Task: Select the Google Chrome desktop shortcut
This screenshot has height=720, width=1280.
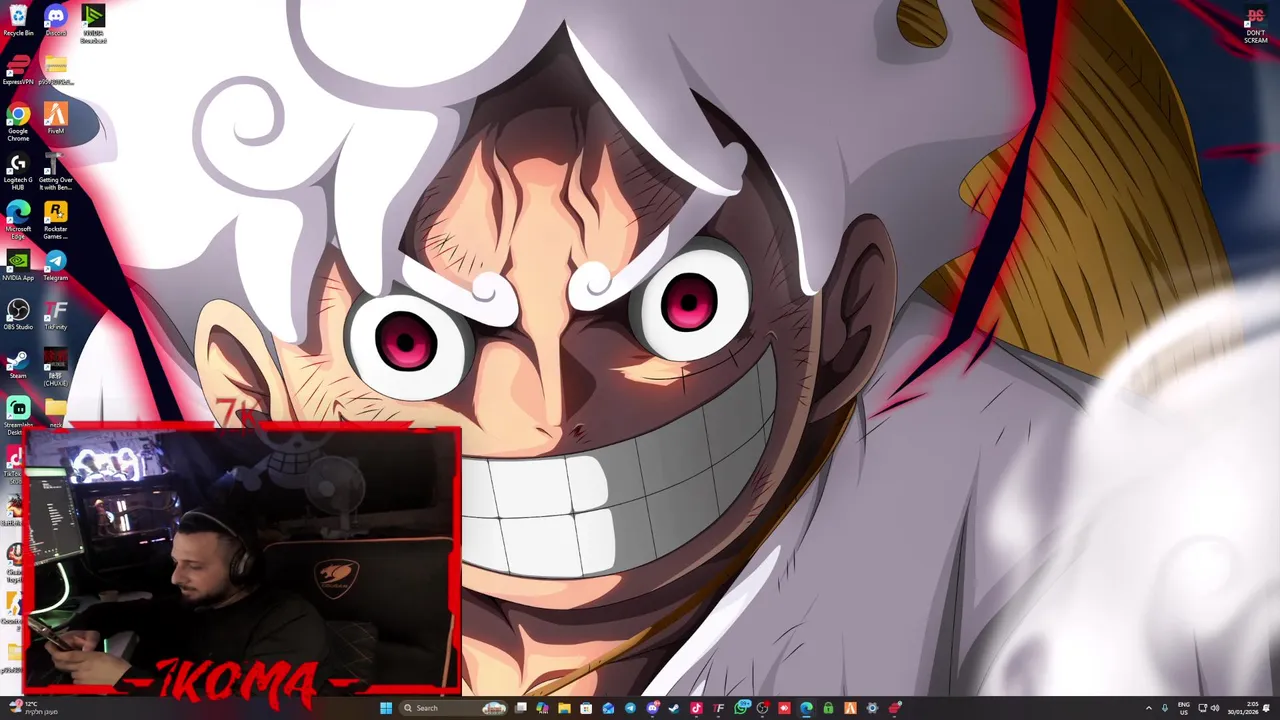Action: coord(18,122)
